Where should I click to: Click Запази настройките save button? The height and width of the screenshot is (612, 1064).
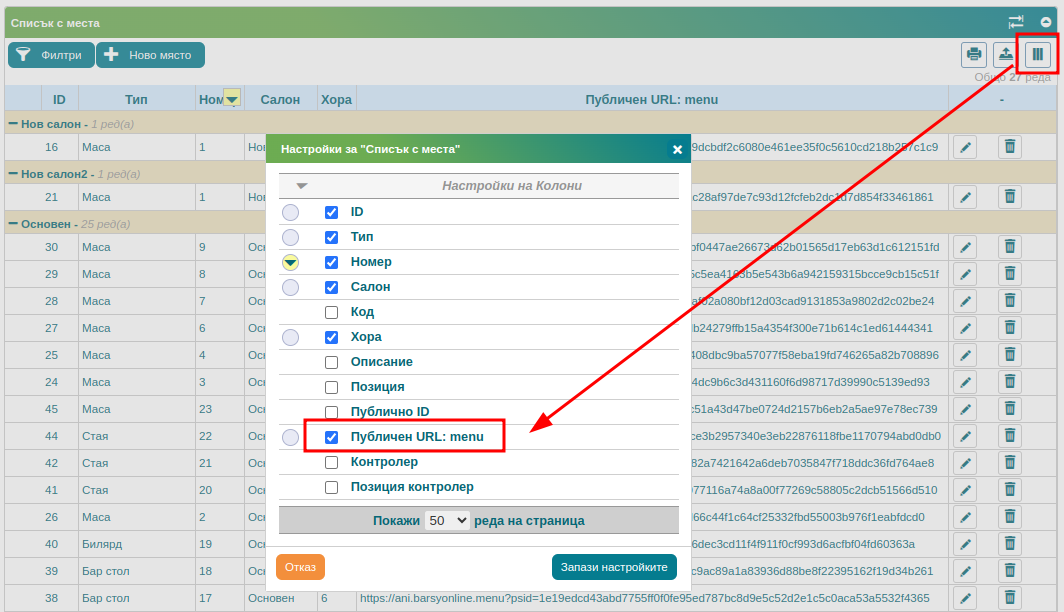(x=614, y=567)
